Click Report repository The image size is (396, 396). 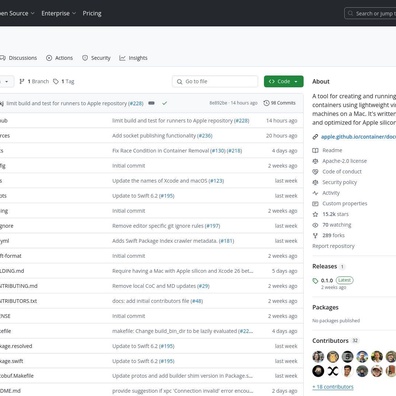333,246
